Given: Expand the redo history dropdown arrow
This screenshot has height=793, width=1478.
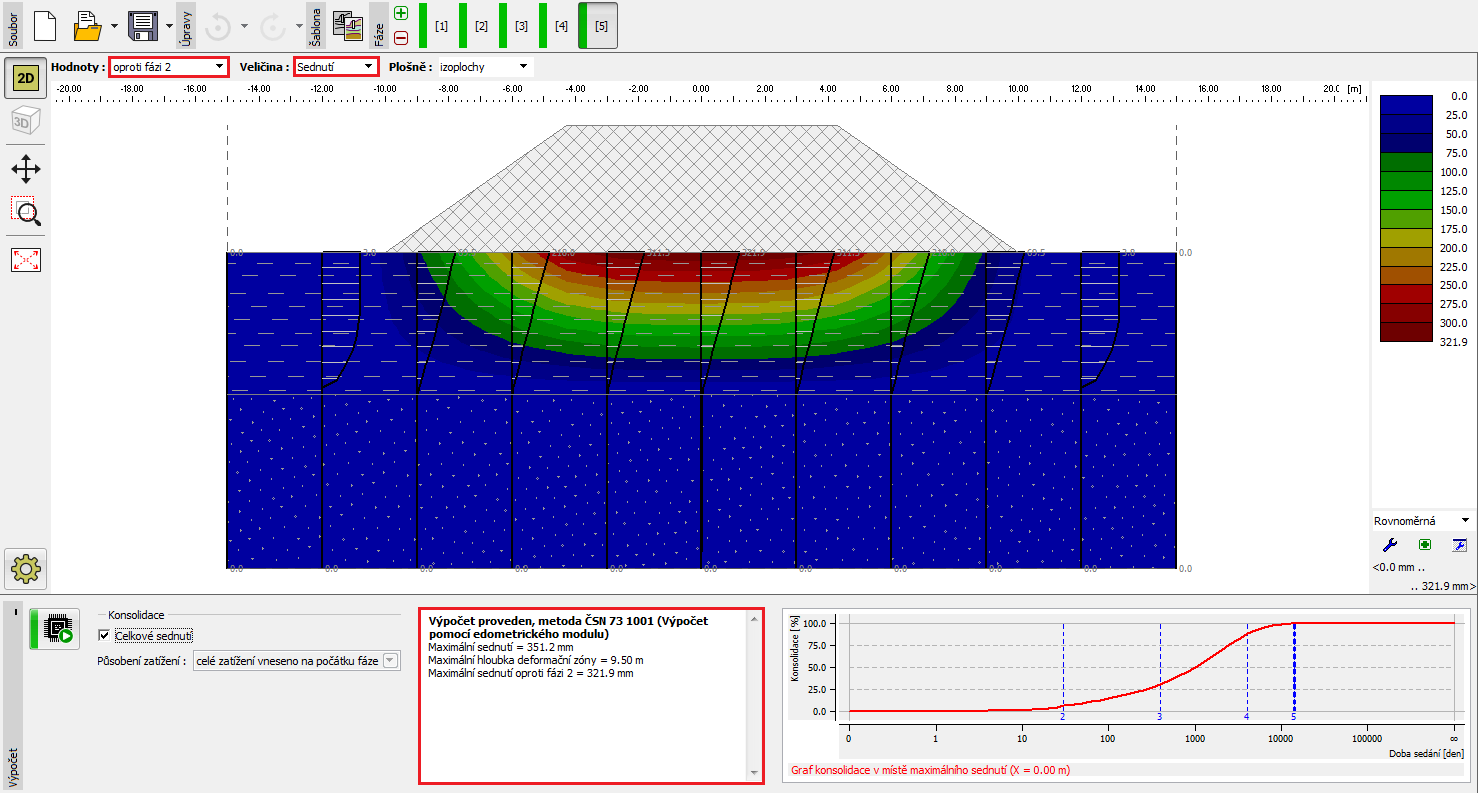Looking at the screenshot, I should point(299,26).
